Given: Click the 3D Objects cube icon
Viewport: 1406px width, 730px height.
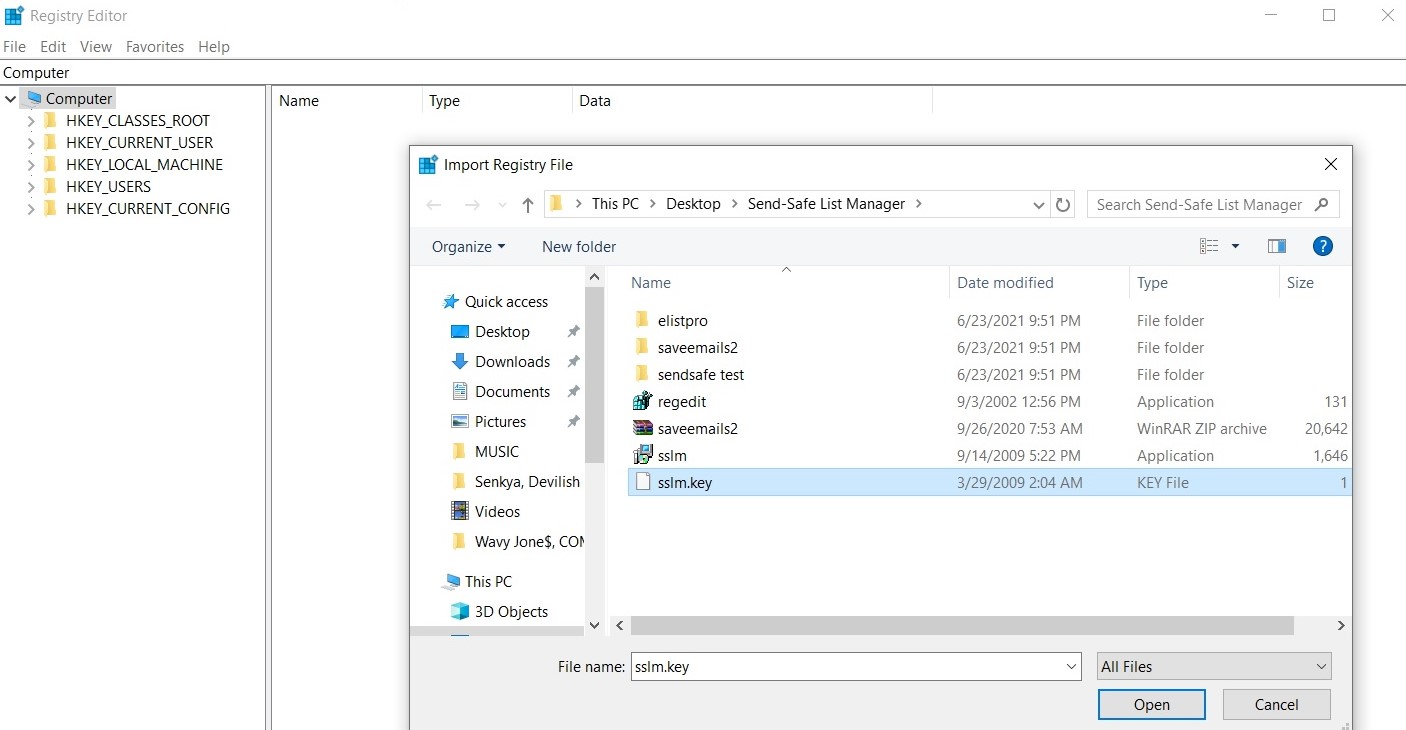Looking at the screenshot, I should click(460, 611).
